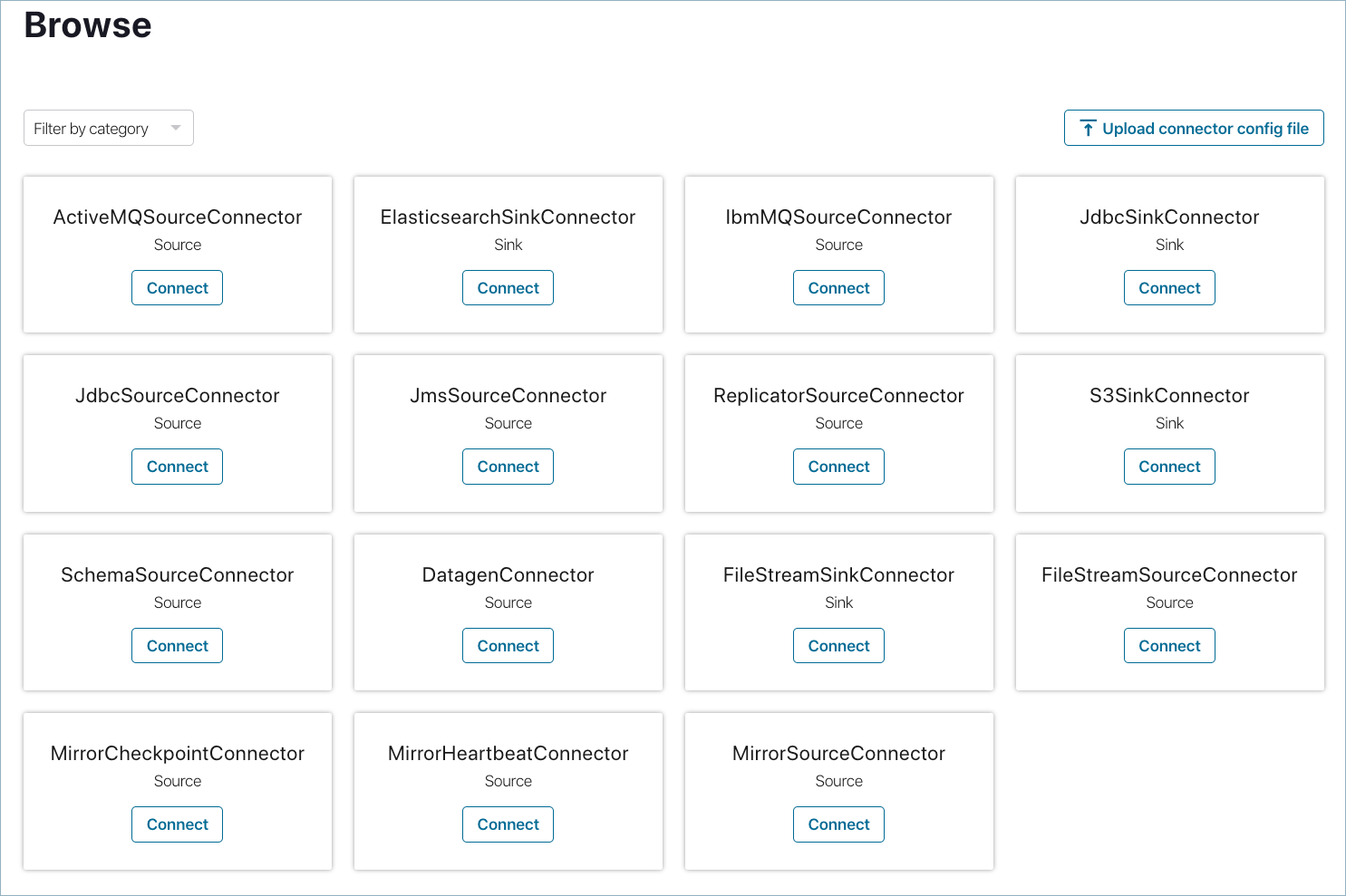
Task: Open the Filter by category dropdown
Action: pyautogui.click(x=109, y=128)
